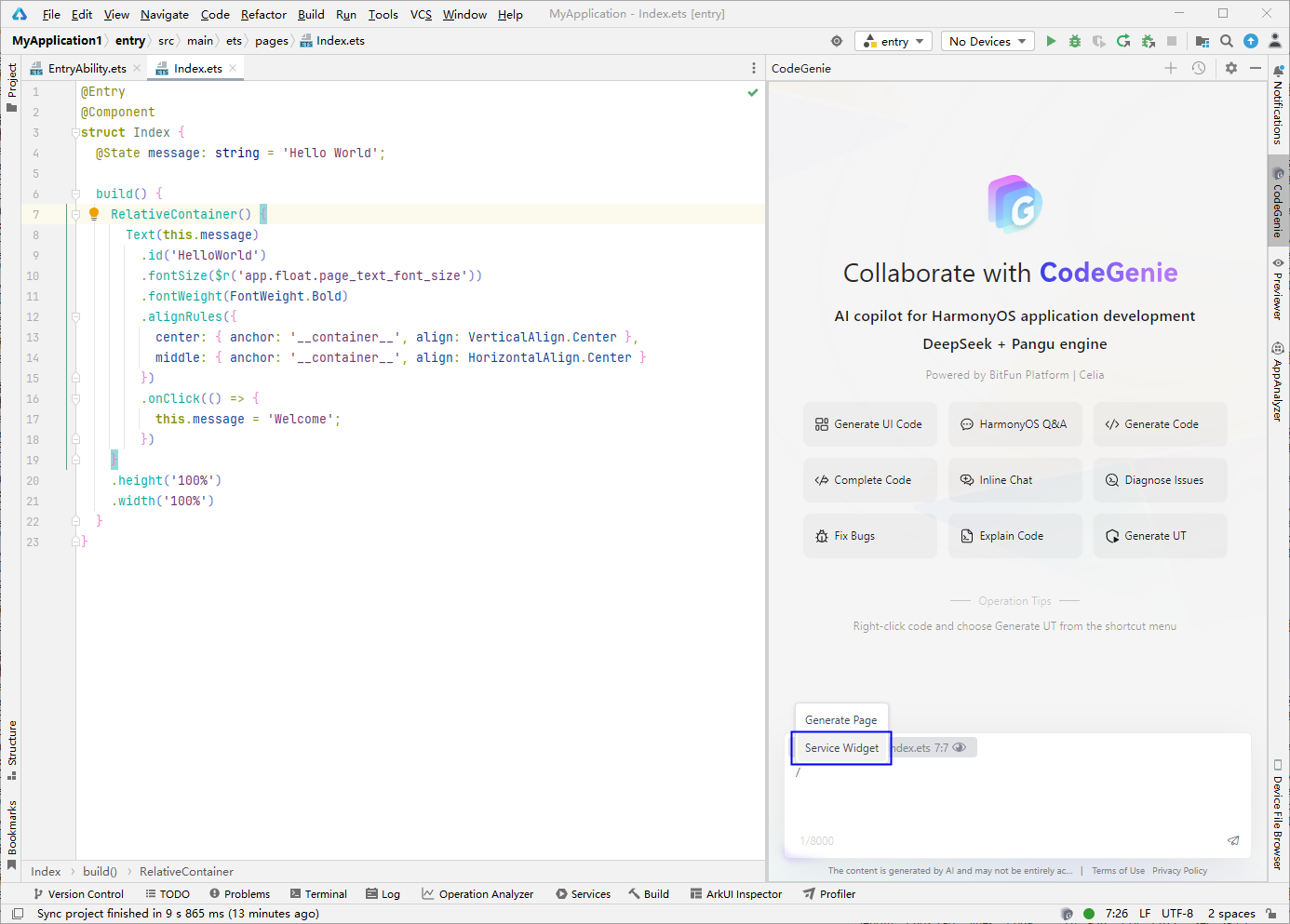Open the entry run configuration dropdown
Screen dimensions: 1290x924
point(893,40)
